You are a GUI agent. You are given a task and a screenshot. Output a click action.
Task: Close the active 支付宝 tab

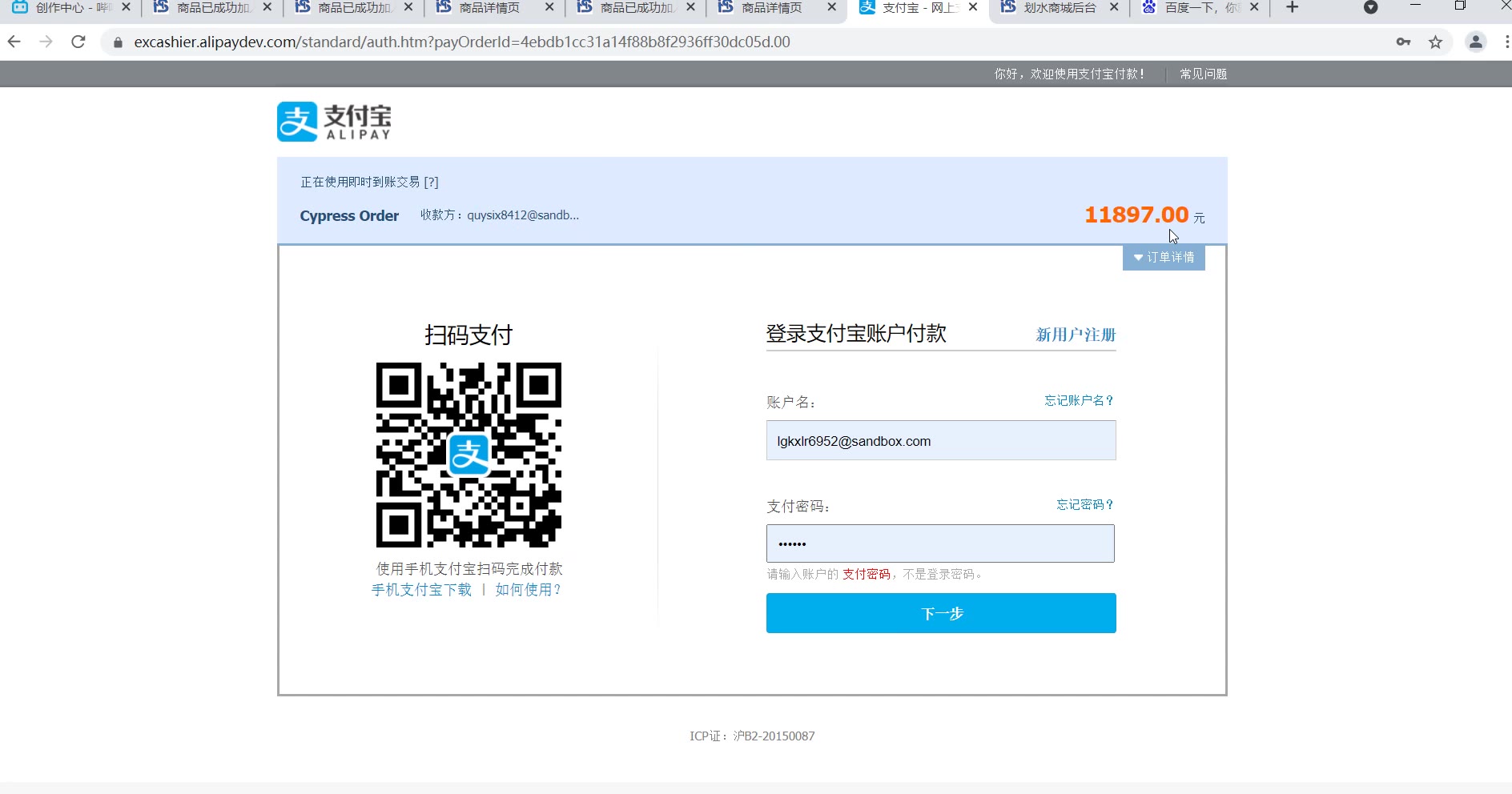972,7
